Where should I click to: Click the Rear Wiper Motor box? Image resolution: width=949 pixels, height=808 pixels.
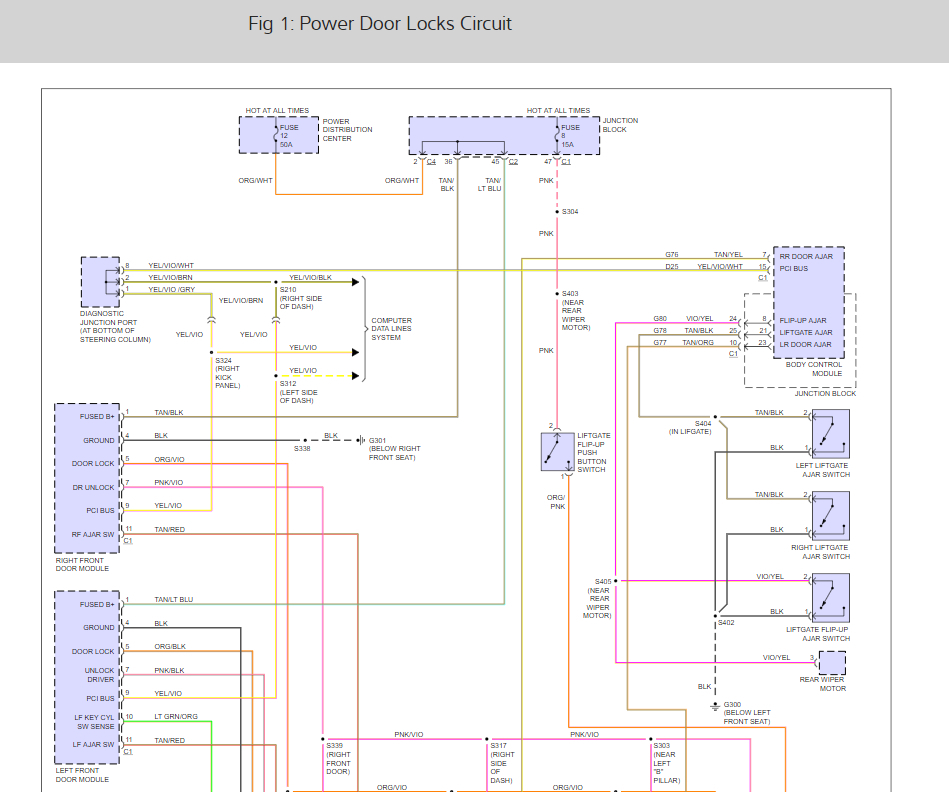click(832, 663)
